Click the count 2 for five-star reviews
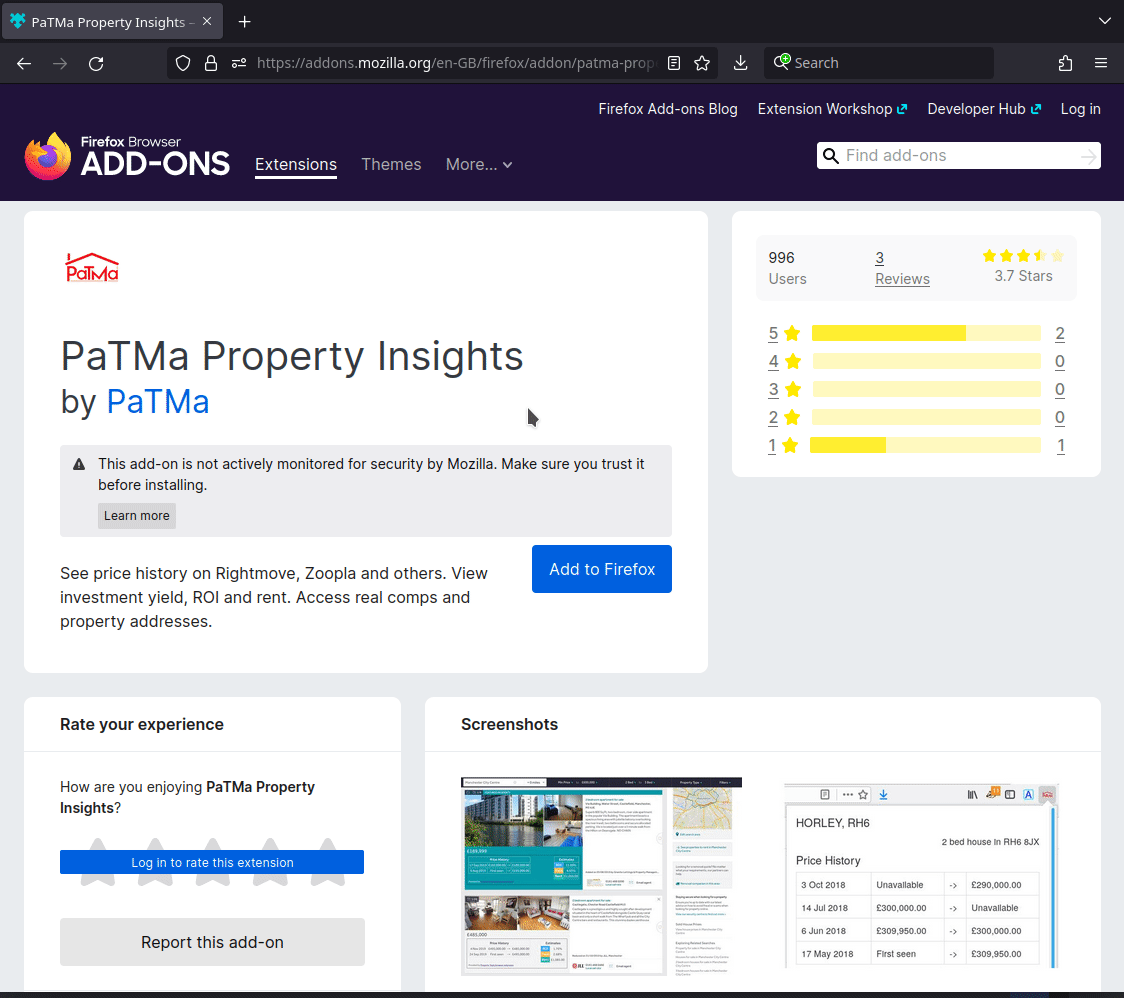 tap(1059, 333)
